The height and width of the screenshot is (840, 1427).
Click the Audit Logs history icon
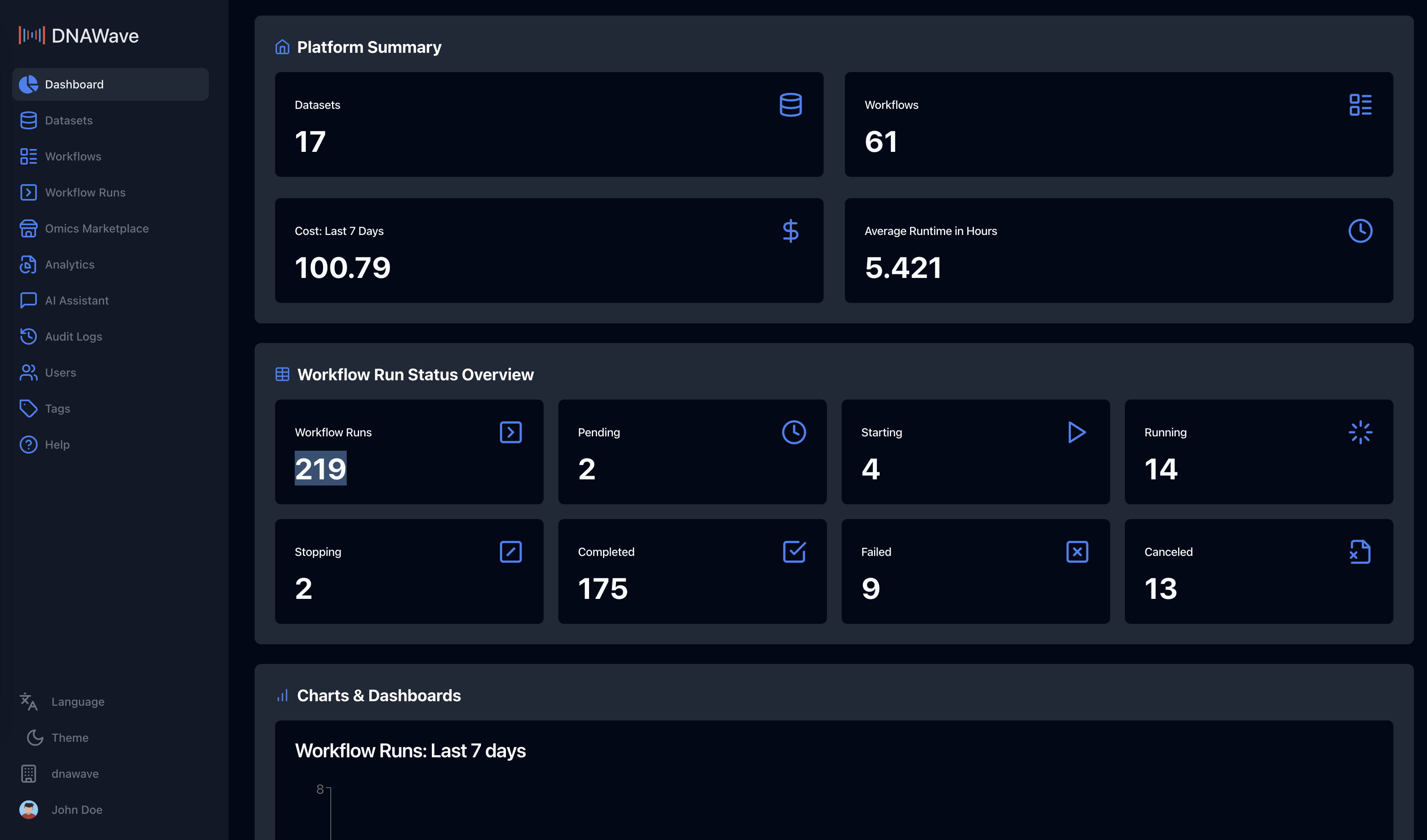[29, 336]
